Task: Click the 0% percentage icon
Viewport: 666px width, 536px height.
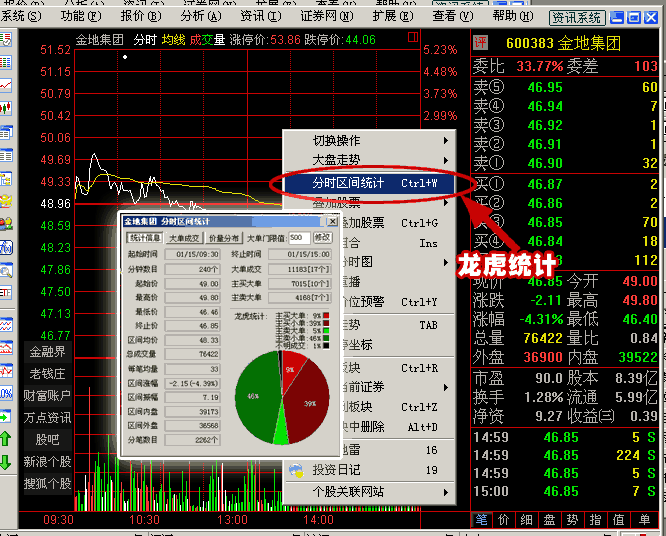Action: click(6, 394)
